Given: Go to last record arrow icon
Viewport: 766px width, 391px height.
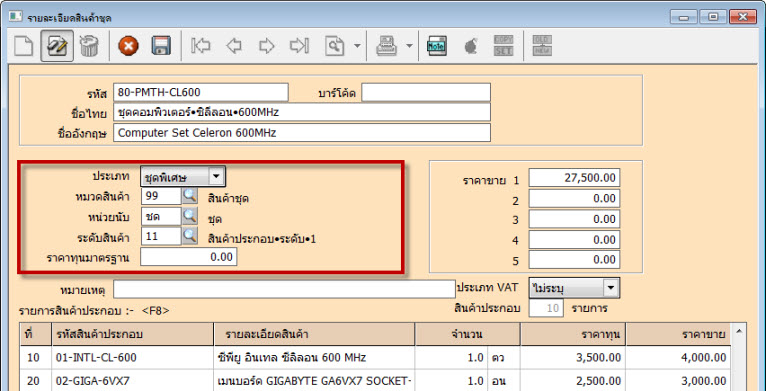Looking at the screenshot, I should point(299,46).
